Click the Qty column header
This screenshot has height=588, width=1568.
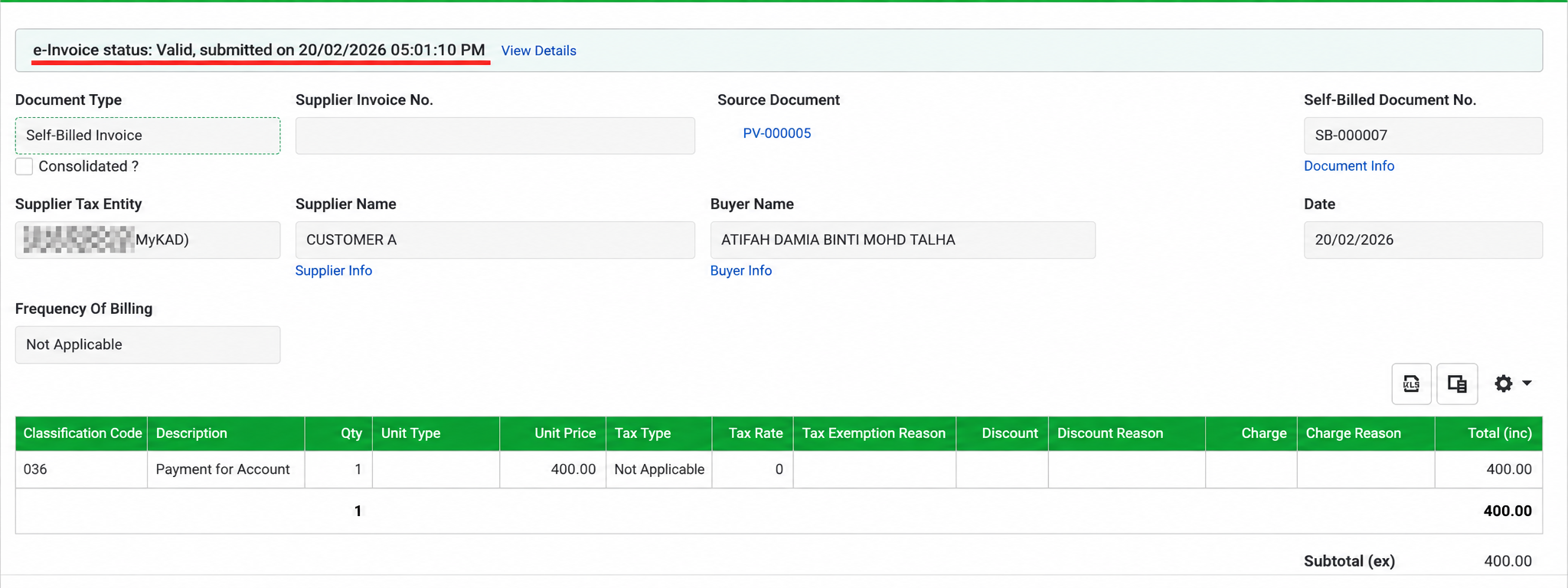[338, 433]
